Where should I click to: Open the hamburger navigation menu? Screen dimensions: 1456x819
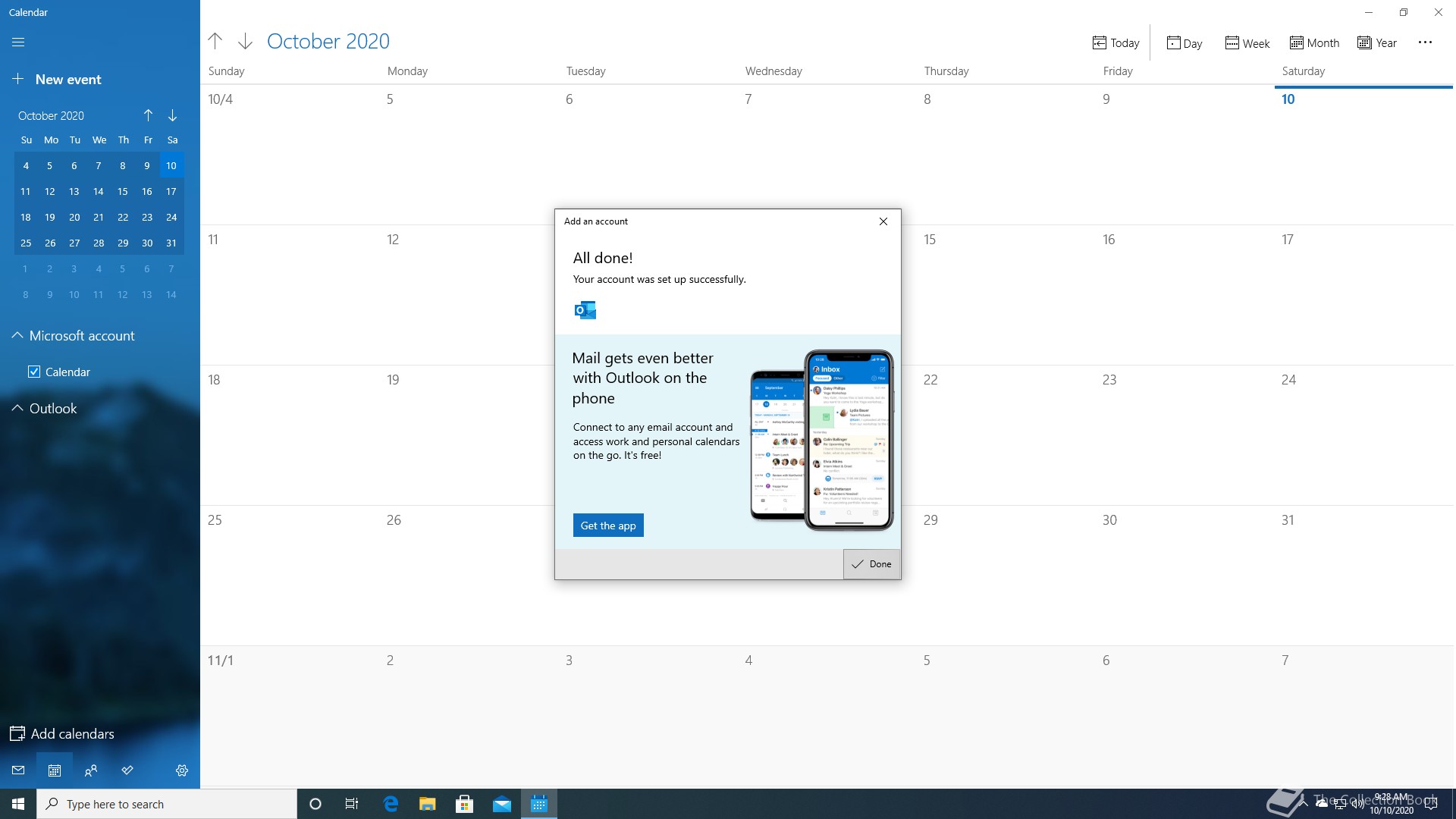pyautogui.click(x=18, y=42)
